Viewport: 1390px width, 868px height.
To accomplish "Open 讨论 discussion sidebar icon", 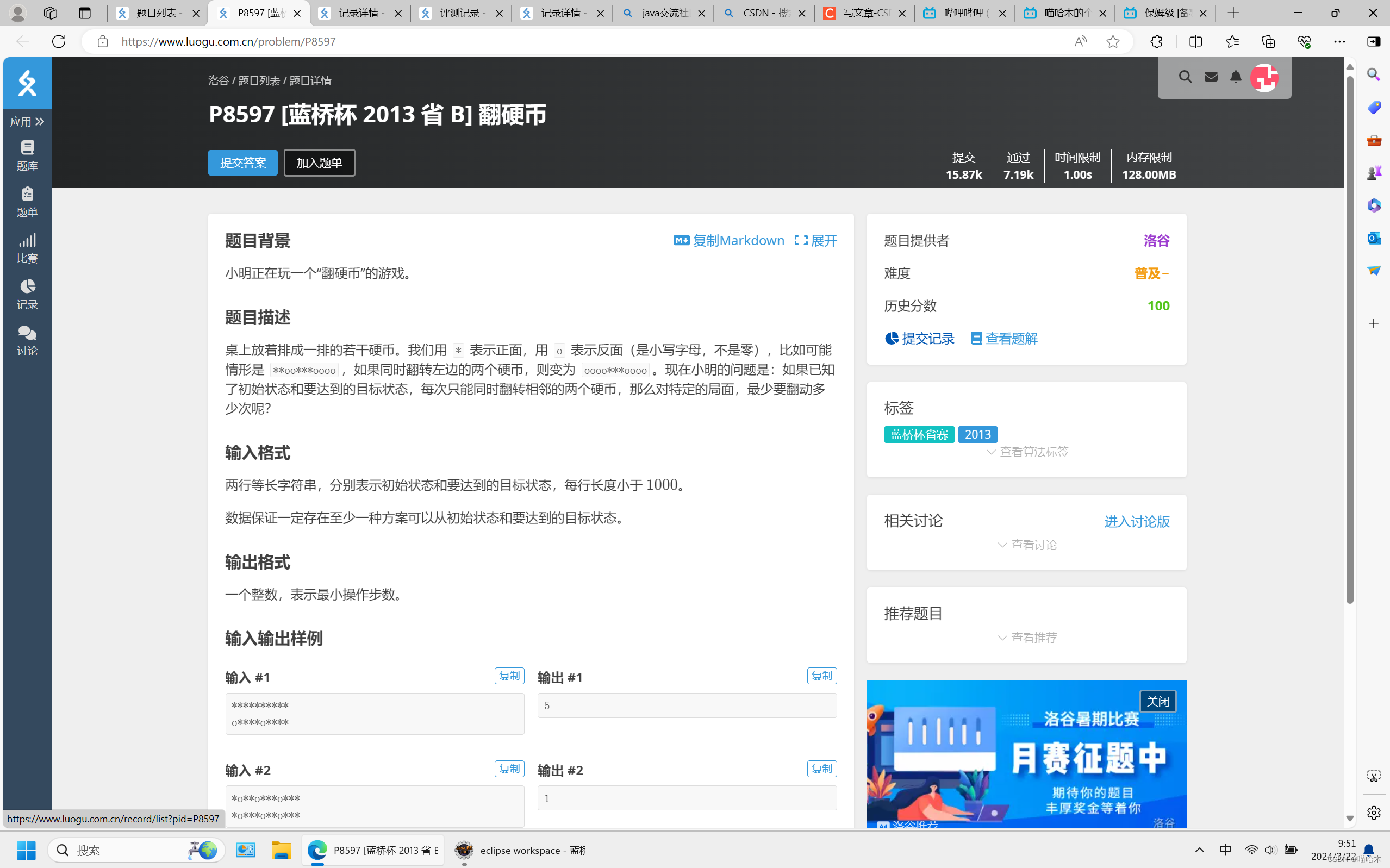I will [x=27, y=340].
